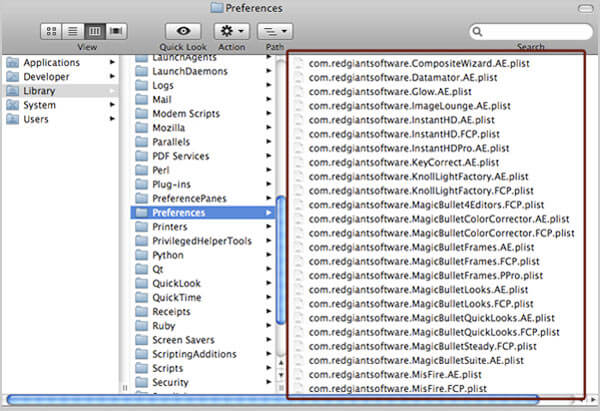Click the MagicBulletSuite.AE.plist file
Screen dimensions: 600x411
point(415,359)
